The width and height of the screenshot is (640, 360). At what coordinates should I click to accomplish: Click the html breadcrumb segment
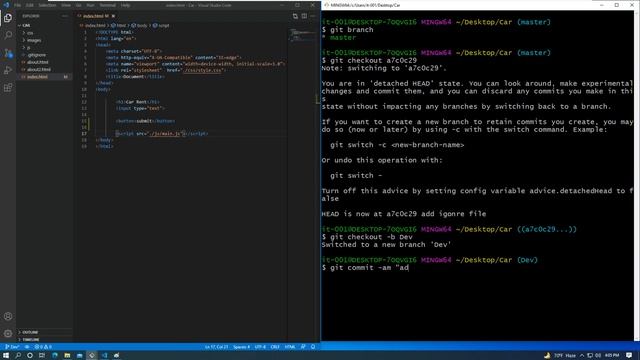click(118, 25)
